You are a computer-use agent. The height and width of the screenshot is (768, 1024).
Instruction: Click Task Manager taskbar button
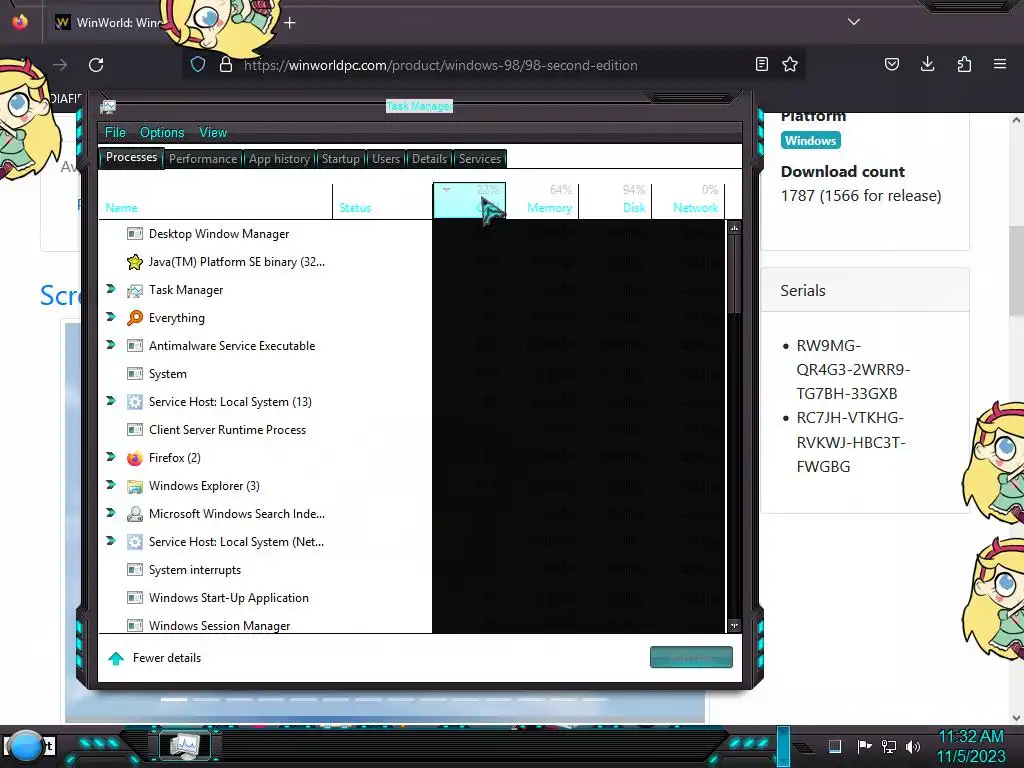click(x=185, y=745)
